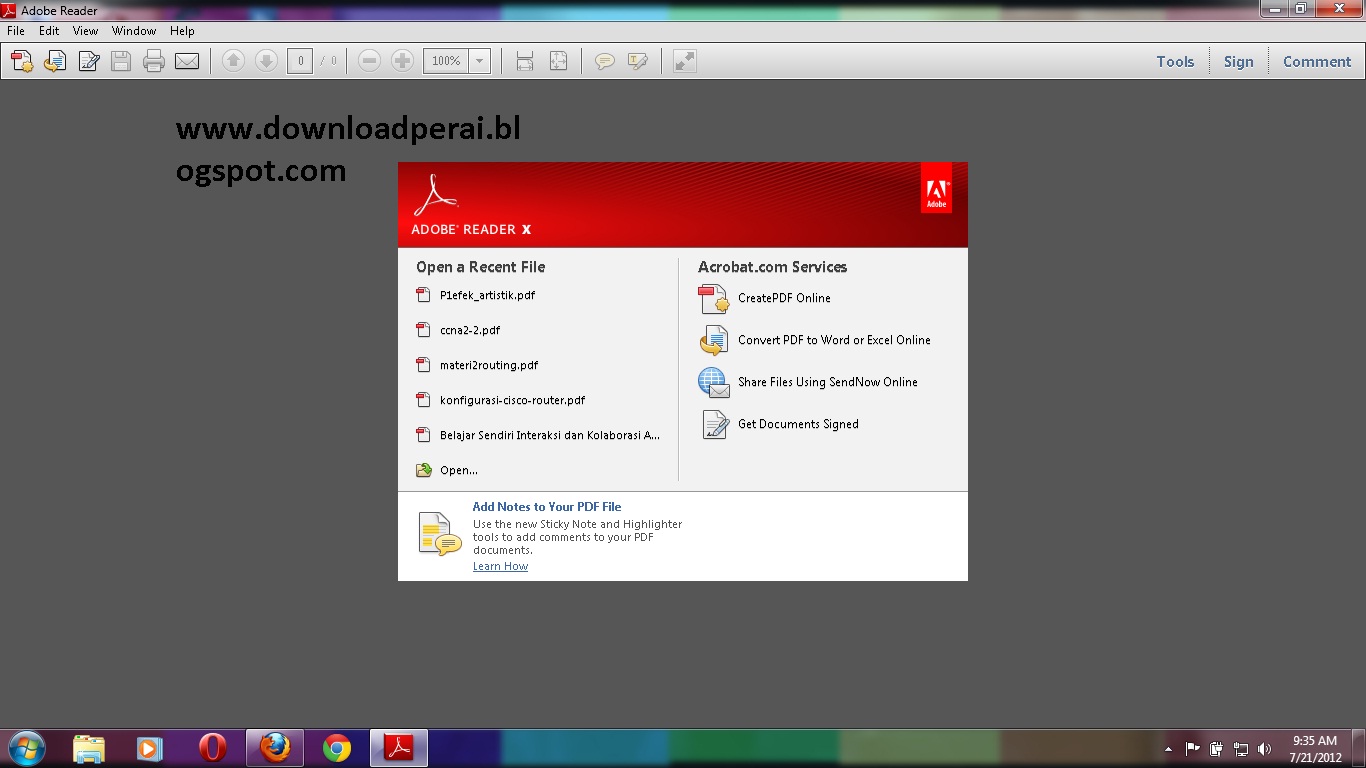Screen dimensions: 1366x768
Task: Open the Window menu
Action: click(134, 31)
